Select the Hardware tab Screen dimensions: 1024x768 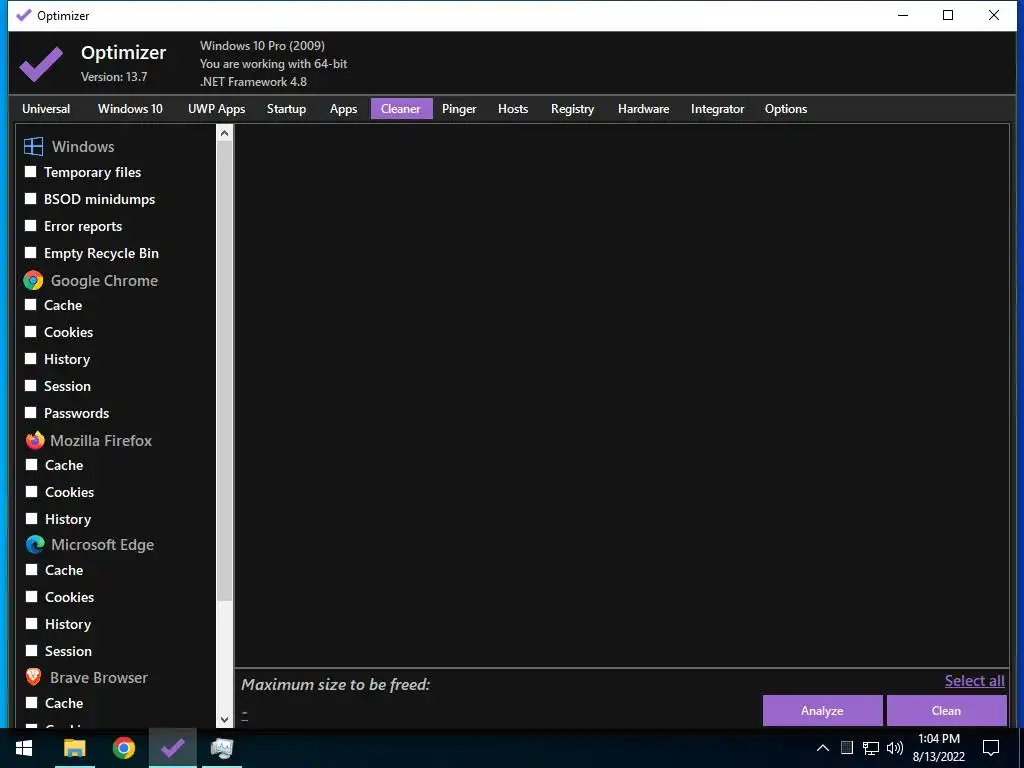[x=643, y=108]
